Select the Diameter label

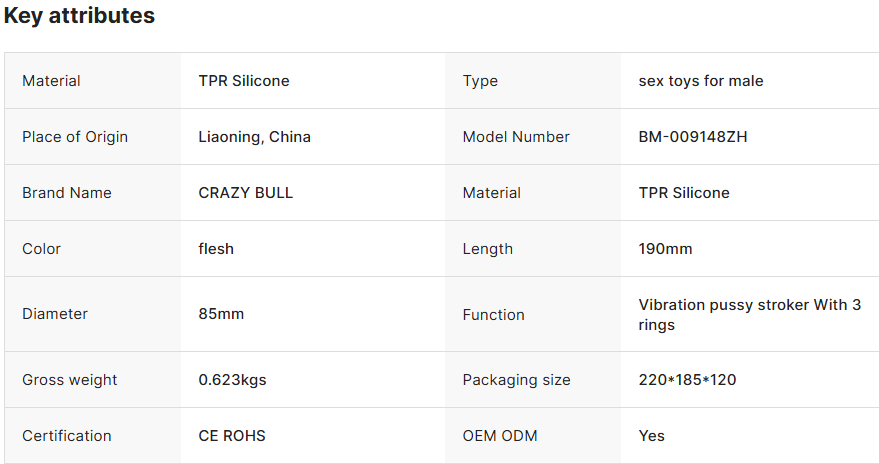55,314
